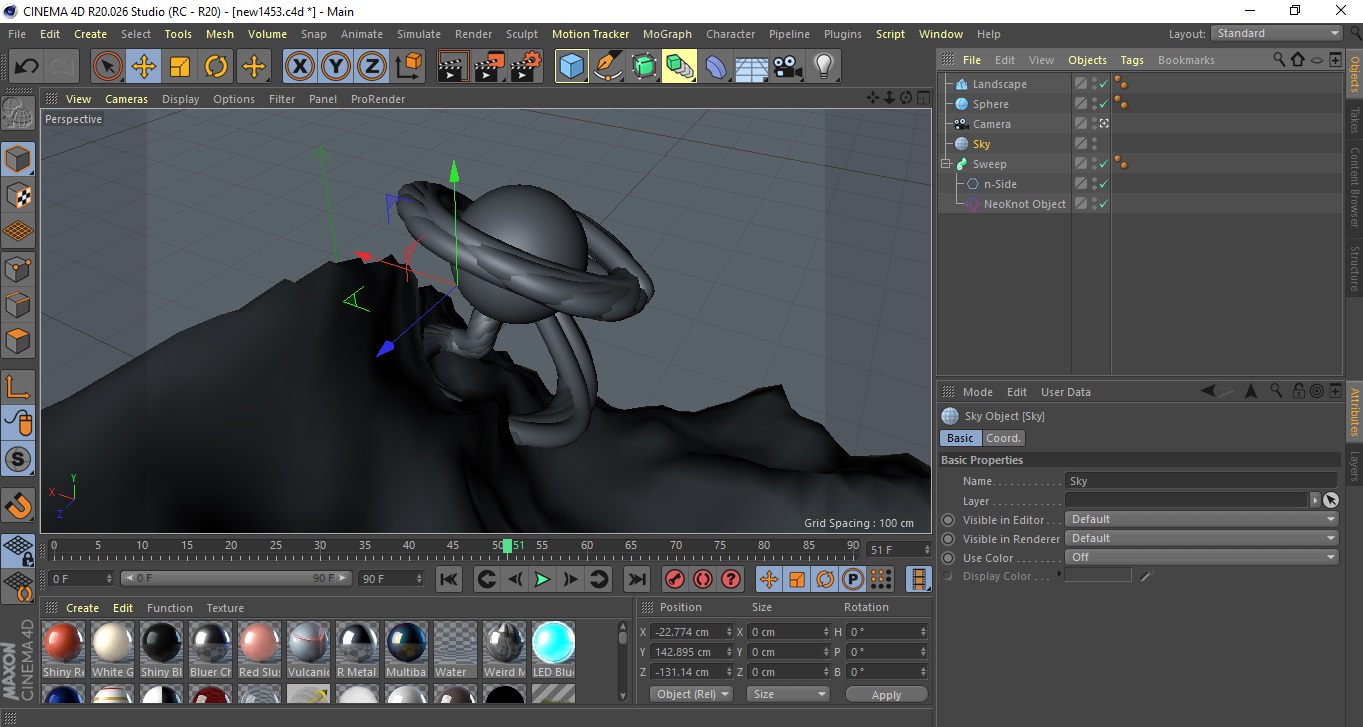Open the Edit Render Settings icon

point(525,67)
